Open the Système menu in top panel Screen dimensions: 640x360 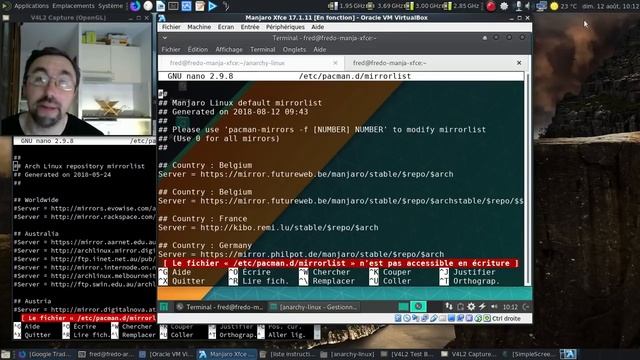pos(110,6)
